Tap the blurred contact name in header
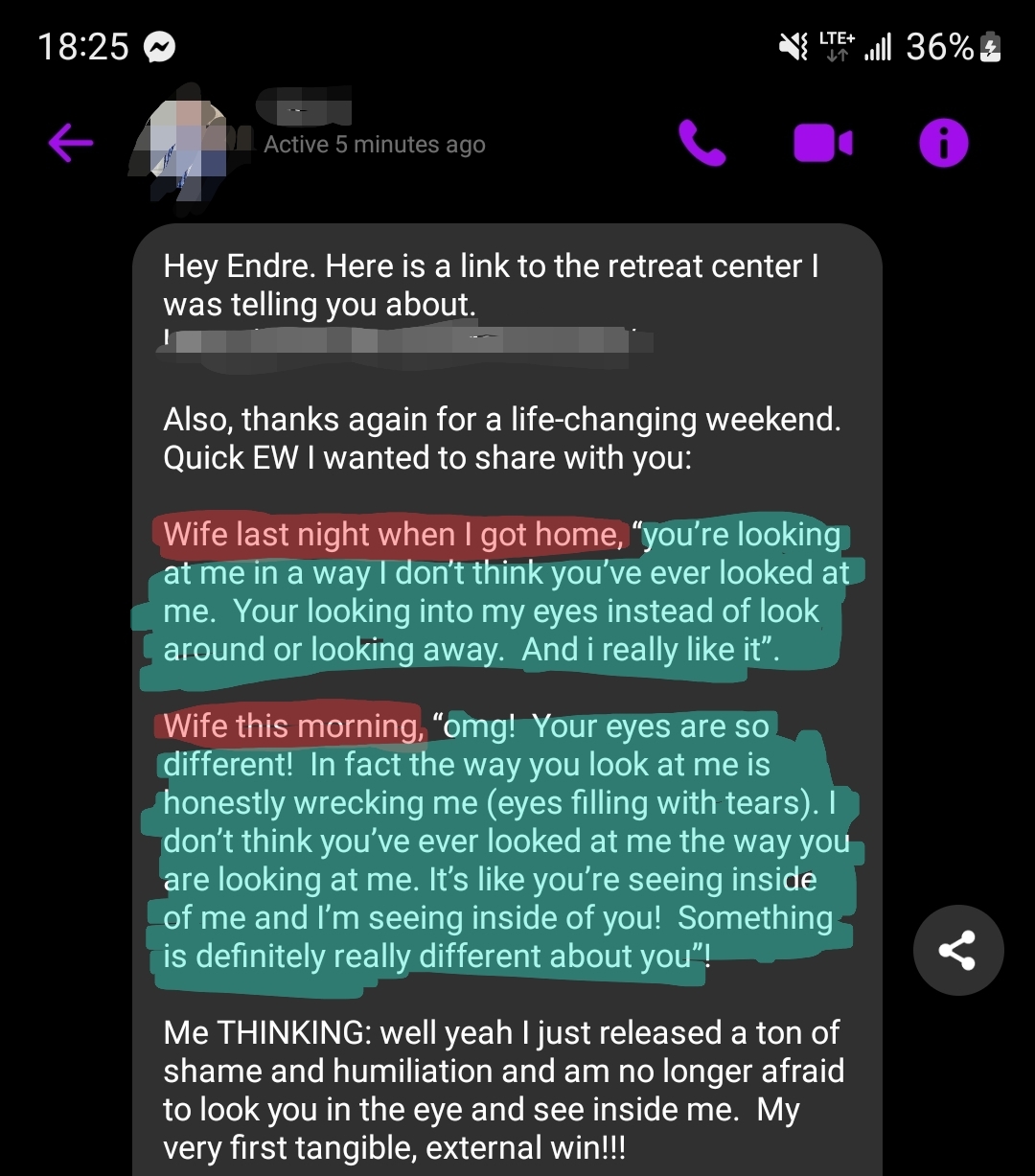Screen dimensions: 1035x1176 coord(306,105)
